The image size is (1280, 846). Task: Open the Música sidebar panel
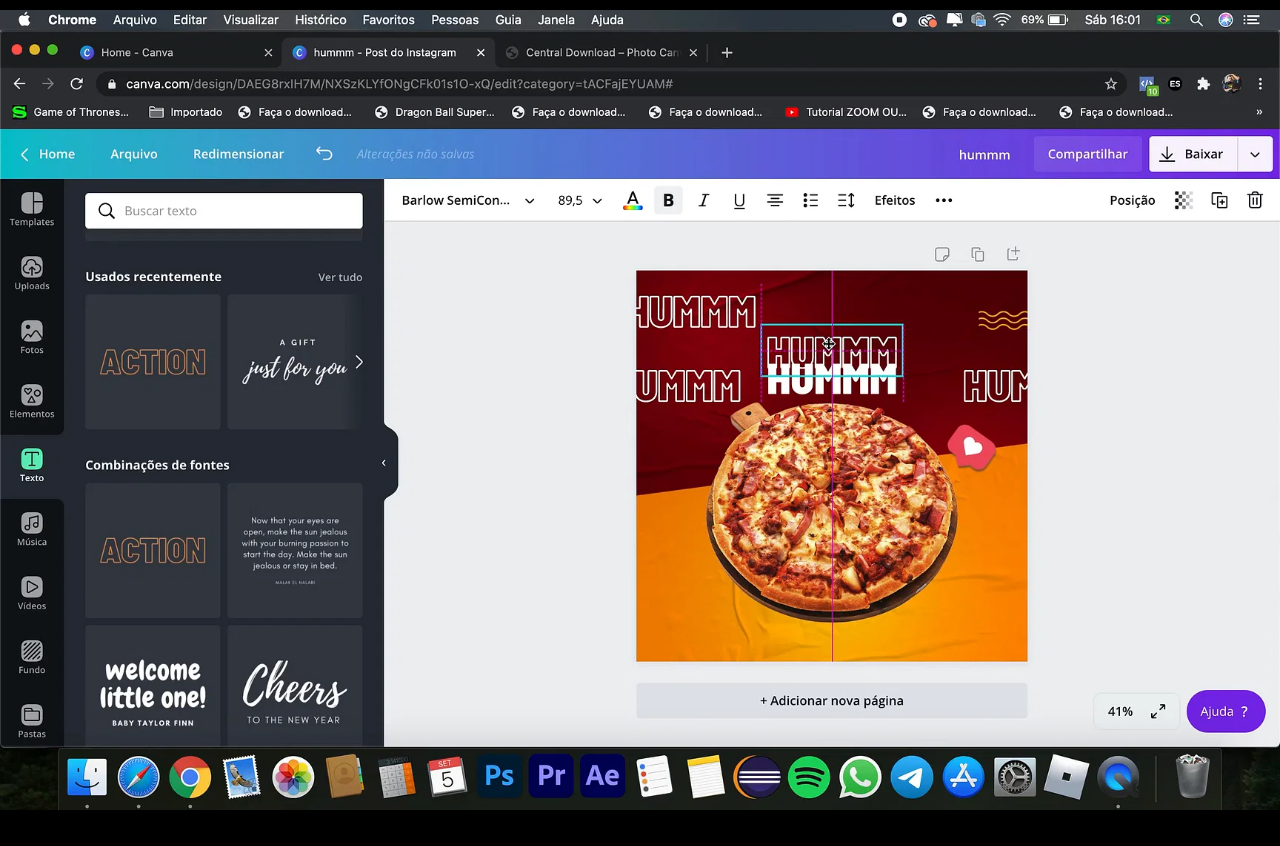pyautogui.click(x=32, y=529)
